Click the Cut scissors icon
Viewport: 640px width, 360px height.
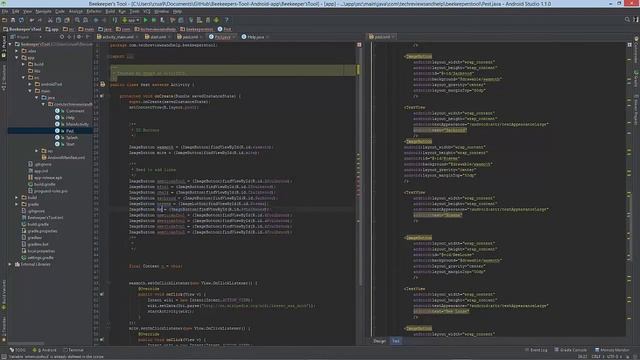click(50, 20)
